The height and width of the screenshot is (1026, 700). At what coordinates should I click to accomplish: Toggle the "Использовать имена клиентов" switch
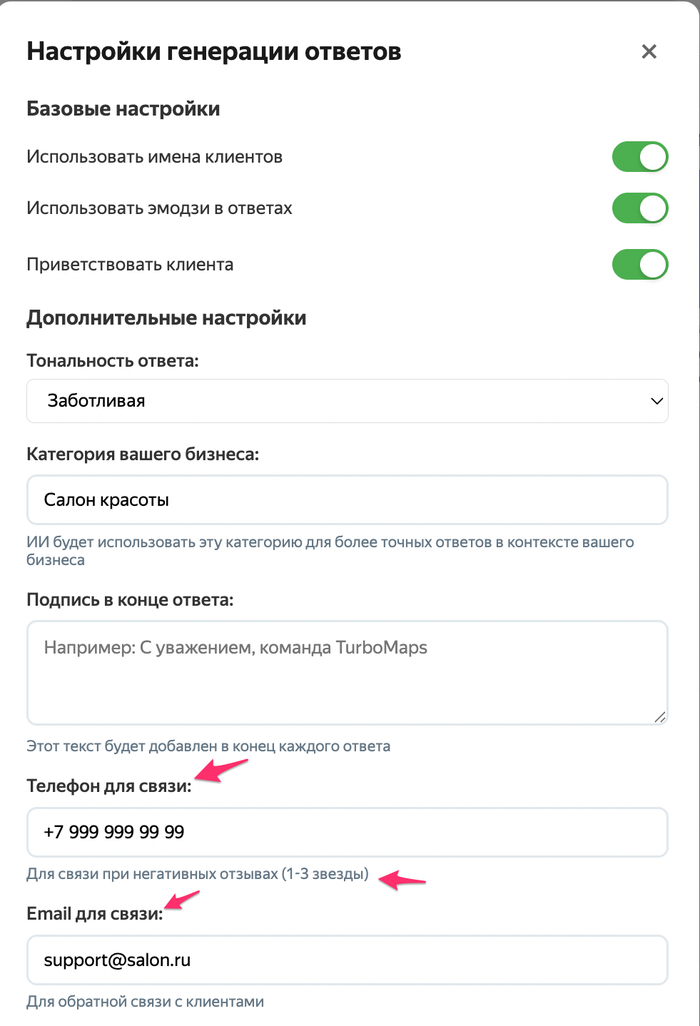coord(640,157)
